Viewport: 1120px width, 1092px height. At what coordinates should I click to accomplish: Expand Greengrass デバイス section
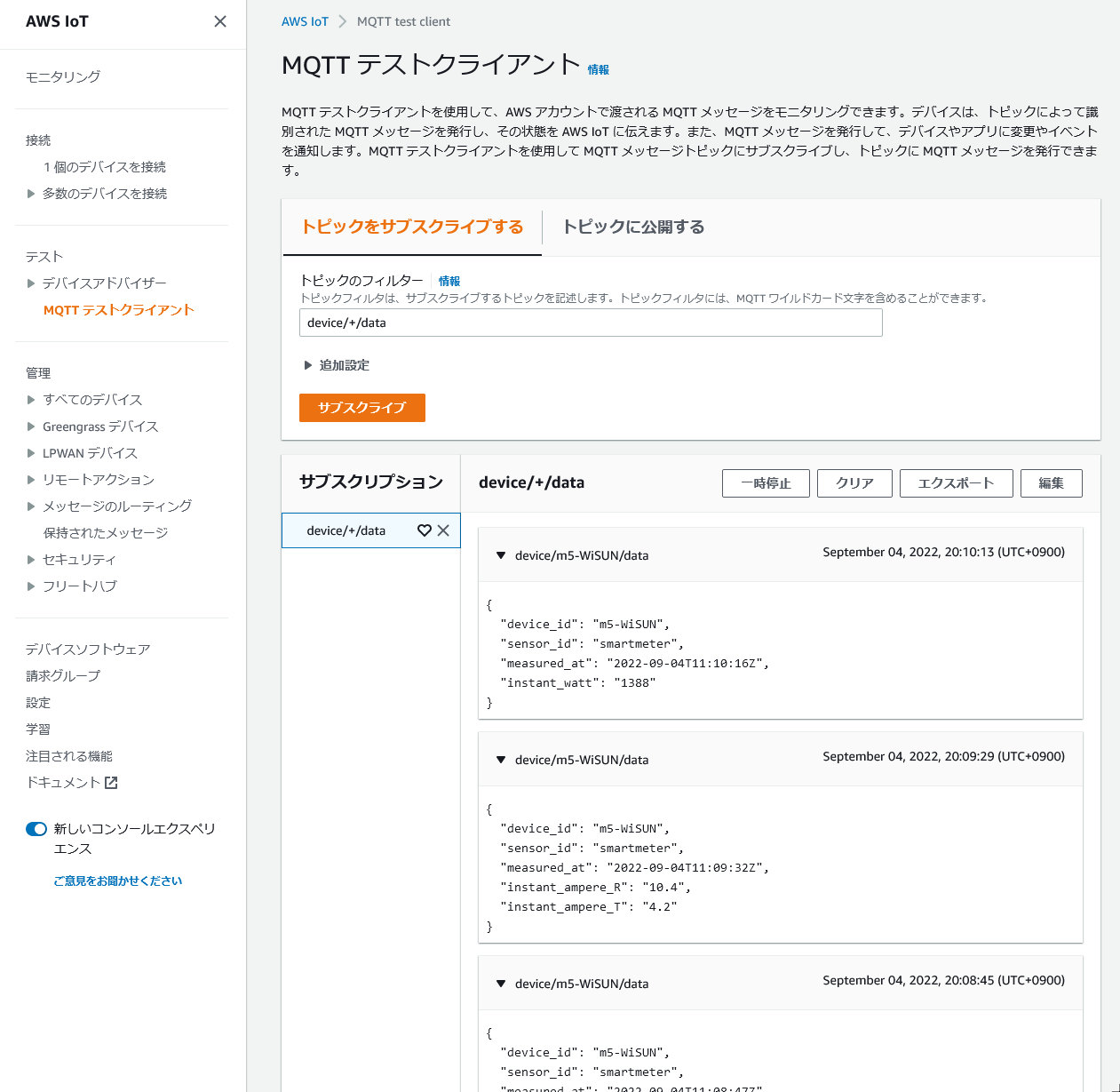click(31, 426)
